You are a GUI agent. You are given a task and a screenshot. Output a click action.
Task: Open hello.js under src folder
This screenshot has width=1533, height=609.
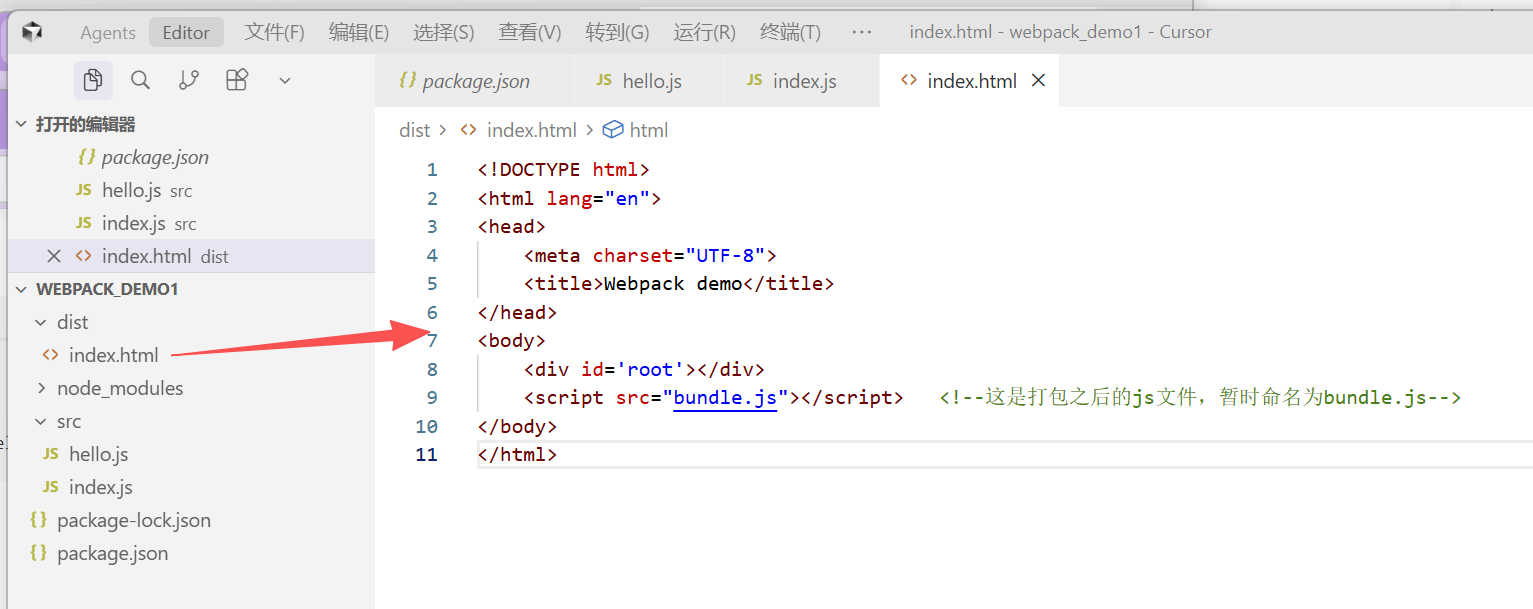click(191, 454)
